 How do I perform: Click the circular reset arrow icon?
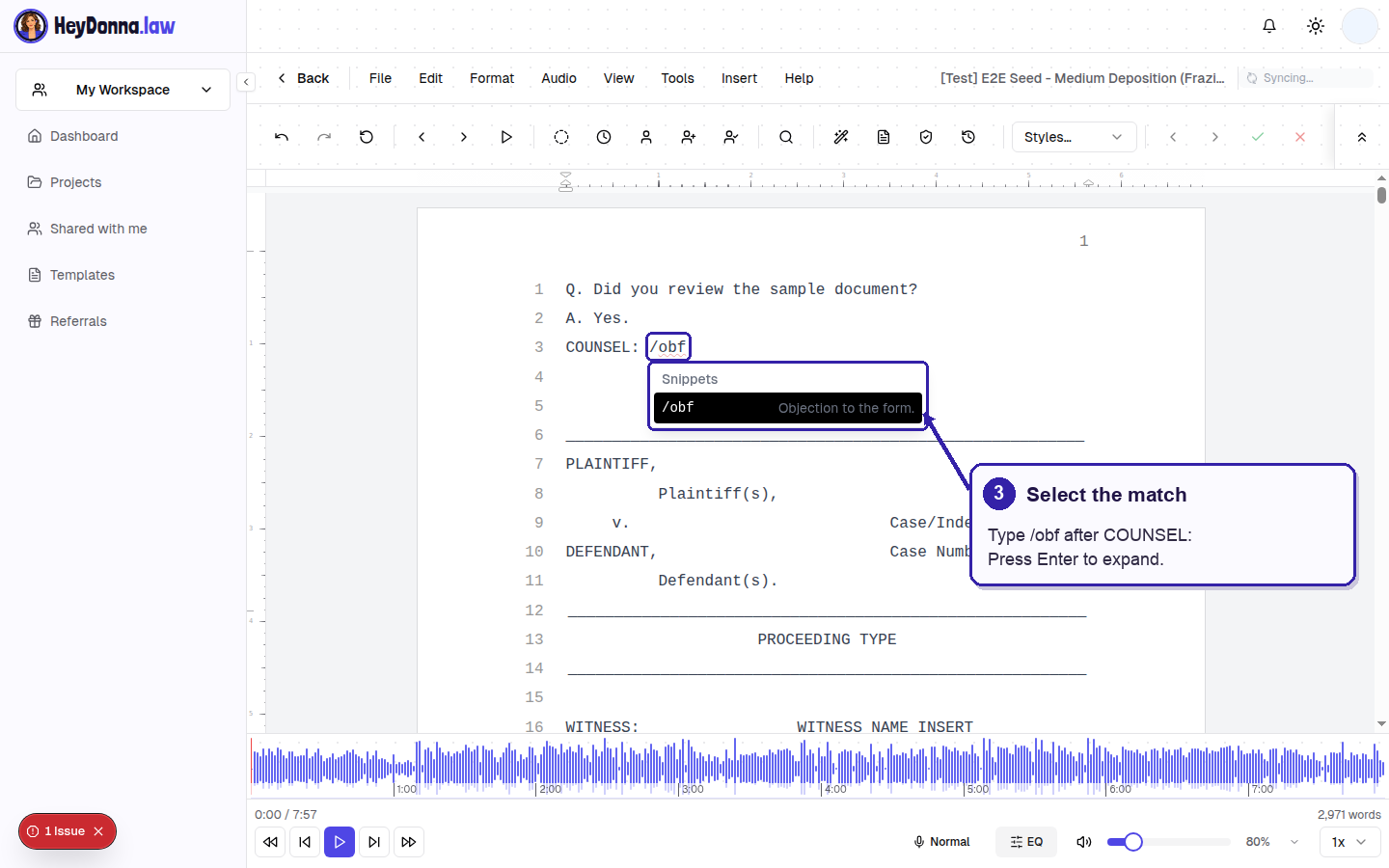pyautogui.click(x=367, y=137)
